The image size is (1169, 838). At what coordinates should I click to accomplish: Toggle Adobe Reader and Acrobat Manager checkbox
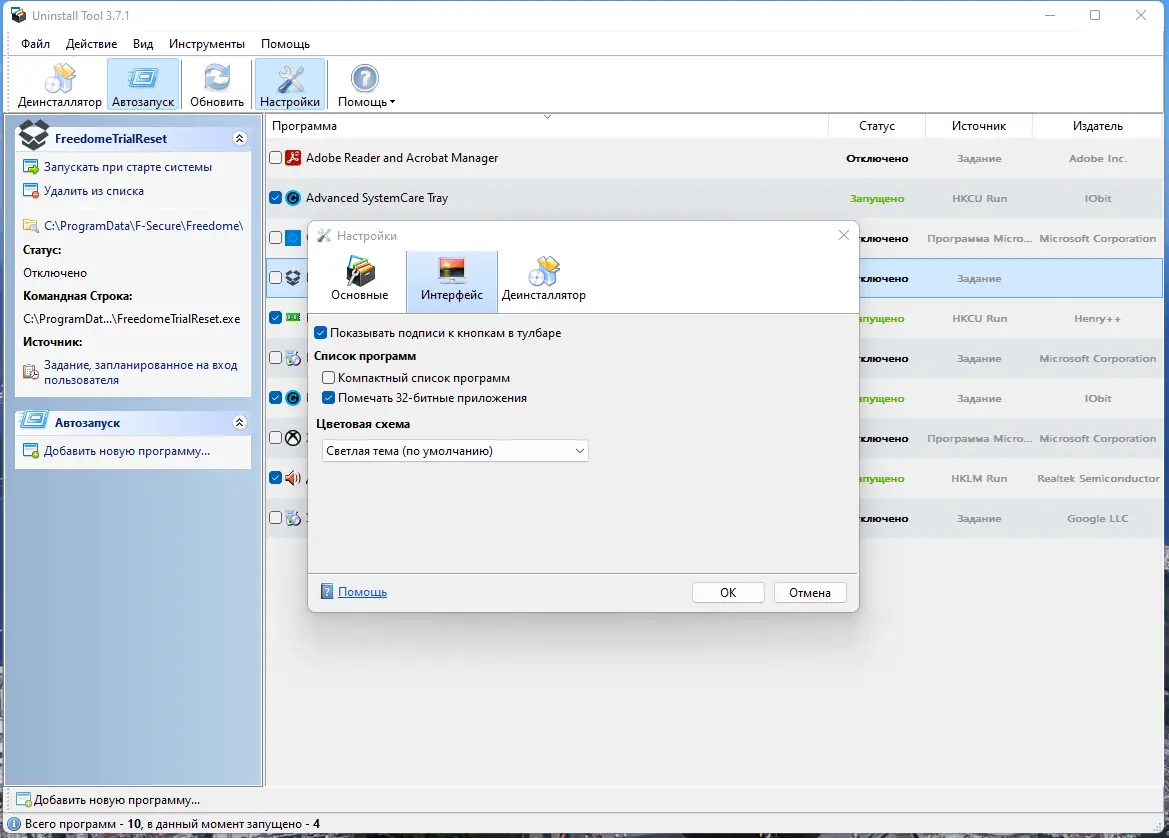point(276,158)
